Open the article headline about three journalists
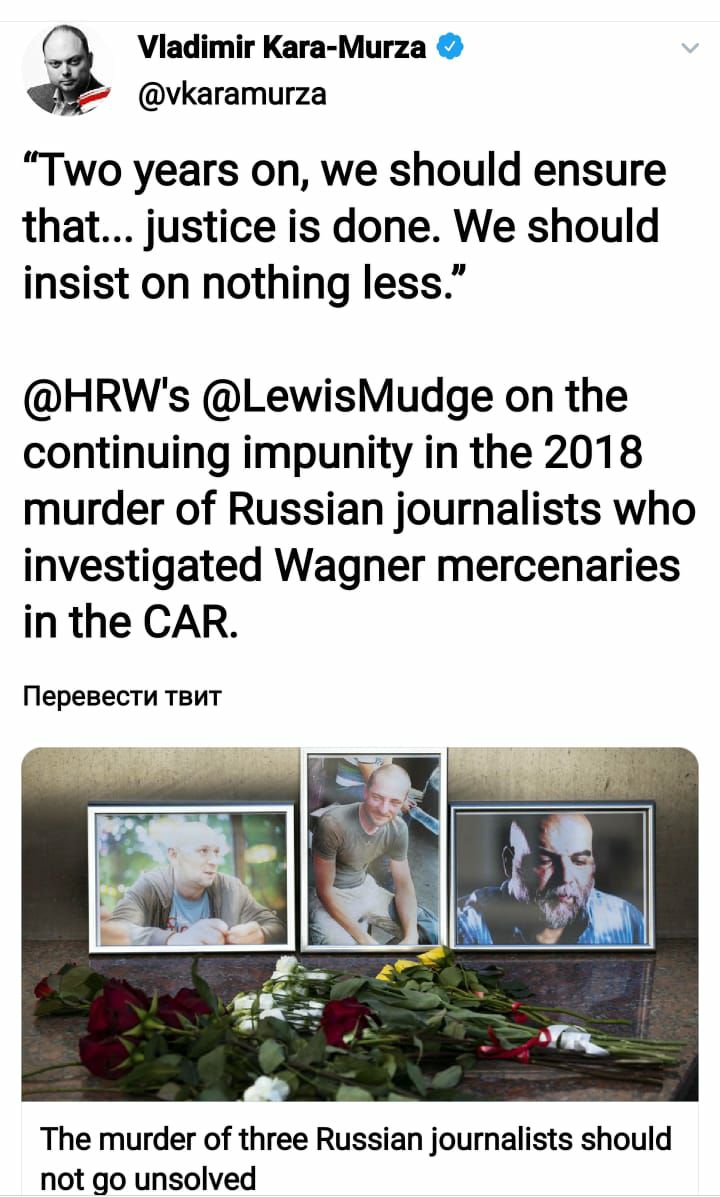 356,1157
